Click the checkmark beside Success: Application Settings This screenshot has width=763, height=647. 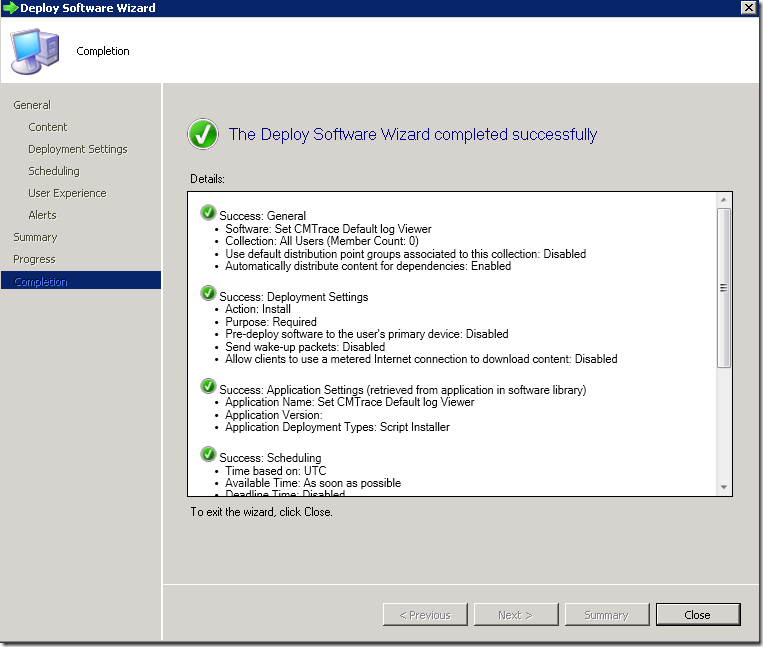pos(208,386)
